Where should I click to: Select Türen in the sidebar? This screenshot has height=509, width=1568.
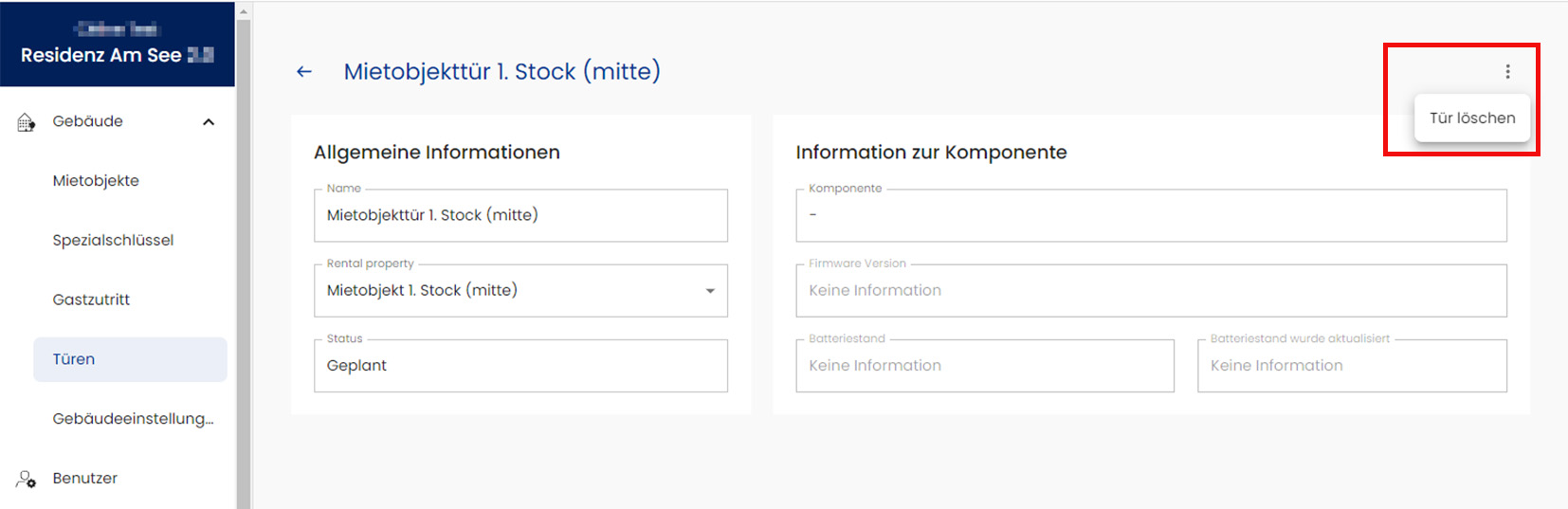pyautogui.click(x=130, y=359)
